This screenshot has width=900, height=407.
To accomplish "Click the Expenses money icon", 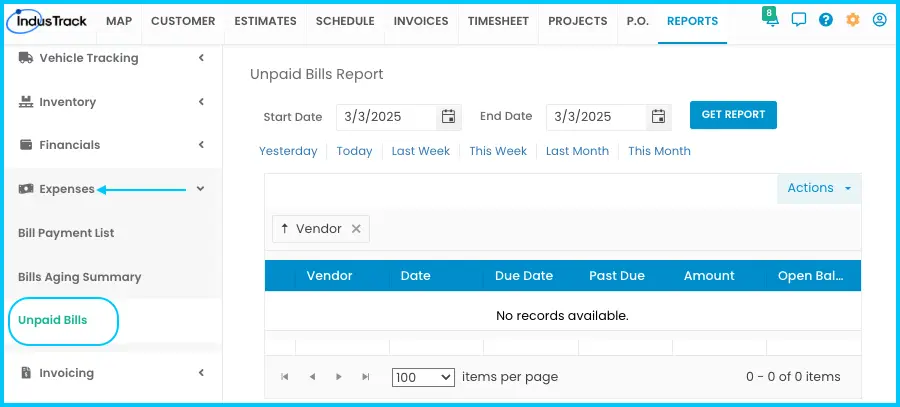I will pyautogui.click(x=26, y=189).
